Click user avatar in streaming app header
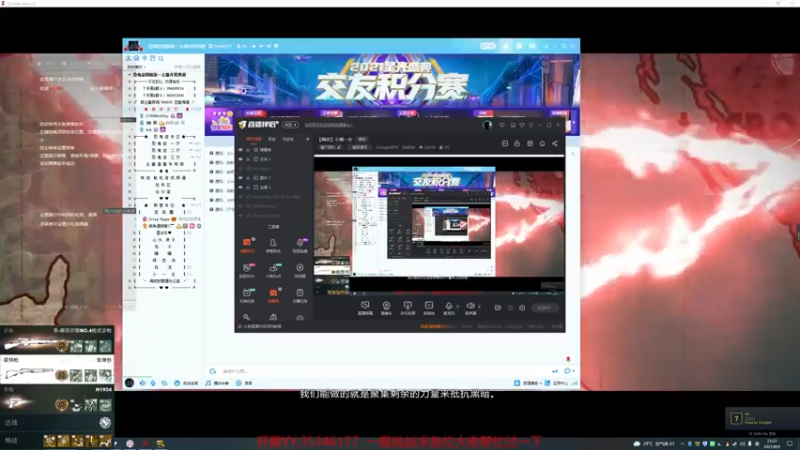 (x=488, y=125)
